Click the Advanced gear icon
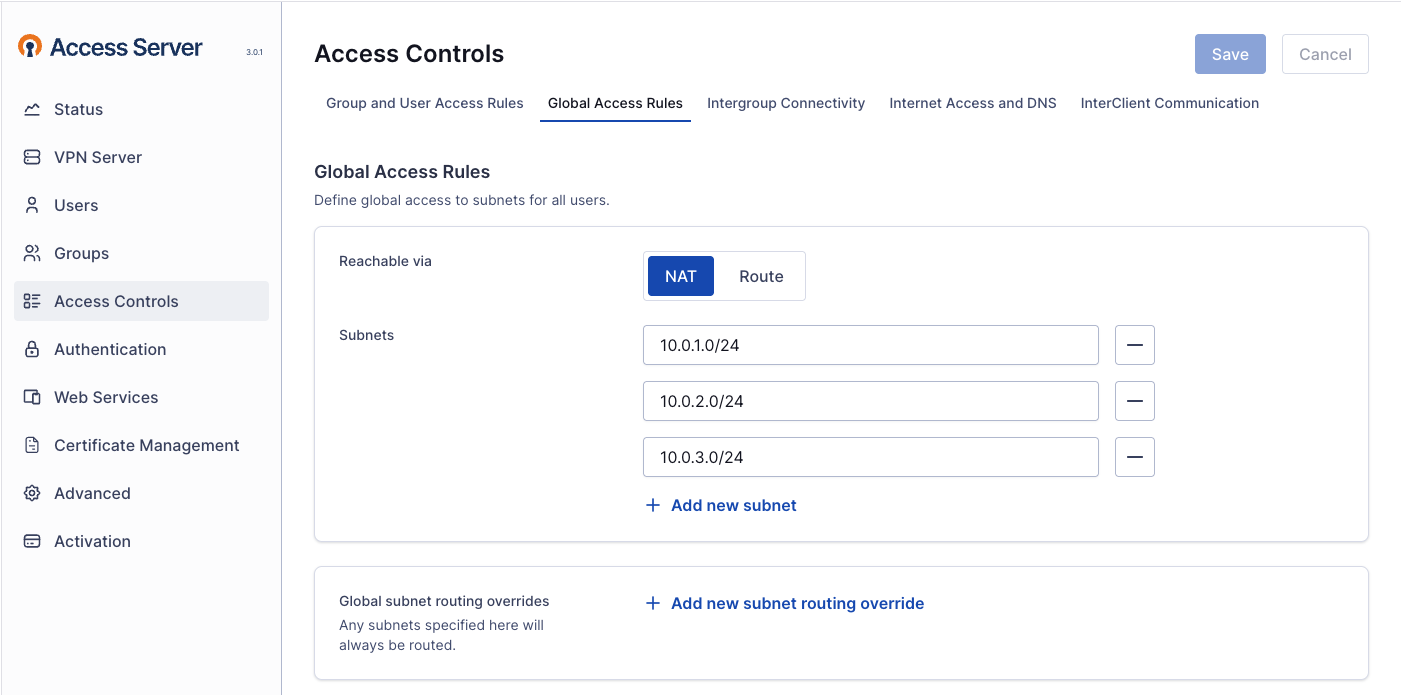 pyautogui.click(x=32, y=493)
